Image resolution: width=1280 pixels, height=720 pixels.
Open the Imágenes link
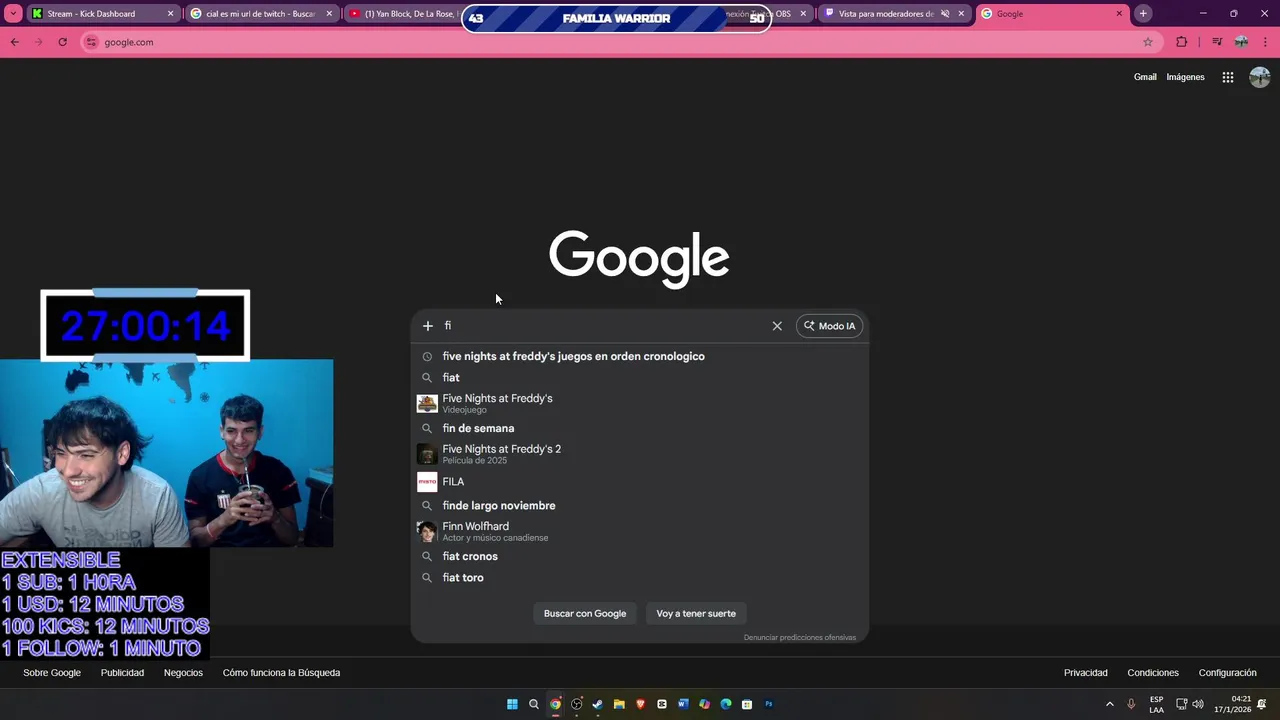click(x=1185, y=77)
